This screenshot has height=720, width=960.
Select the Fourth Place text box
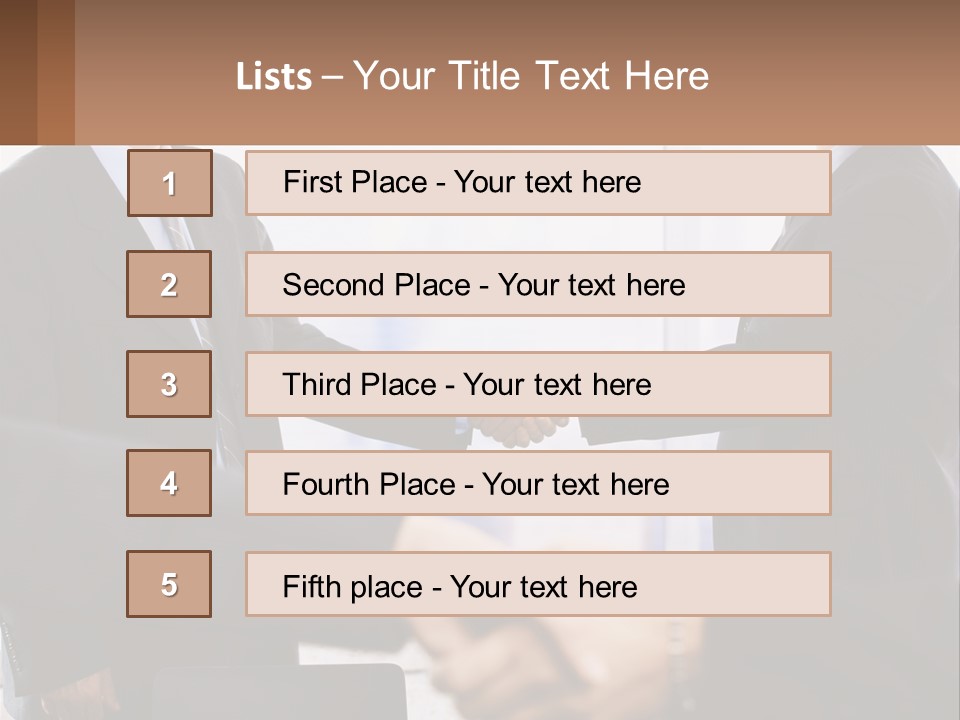(x=538, y=484)
